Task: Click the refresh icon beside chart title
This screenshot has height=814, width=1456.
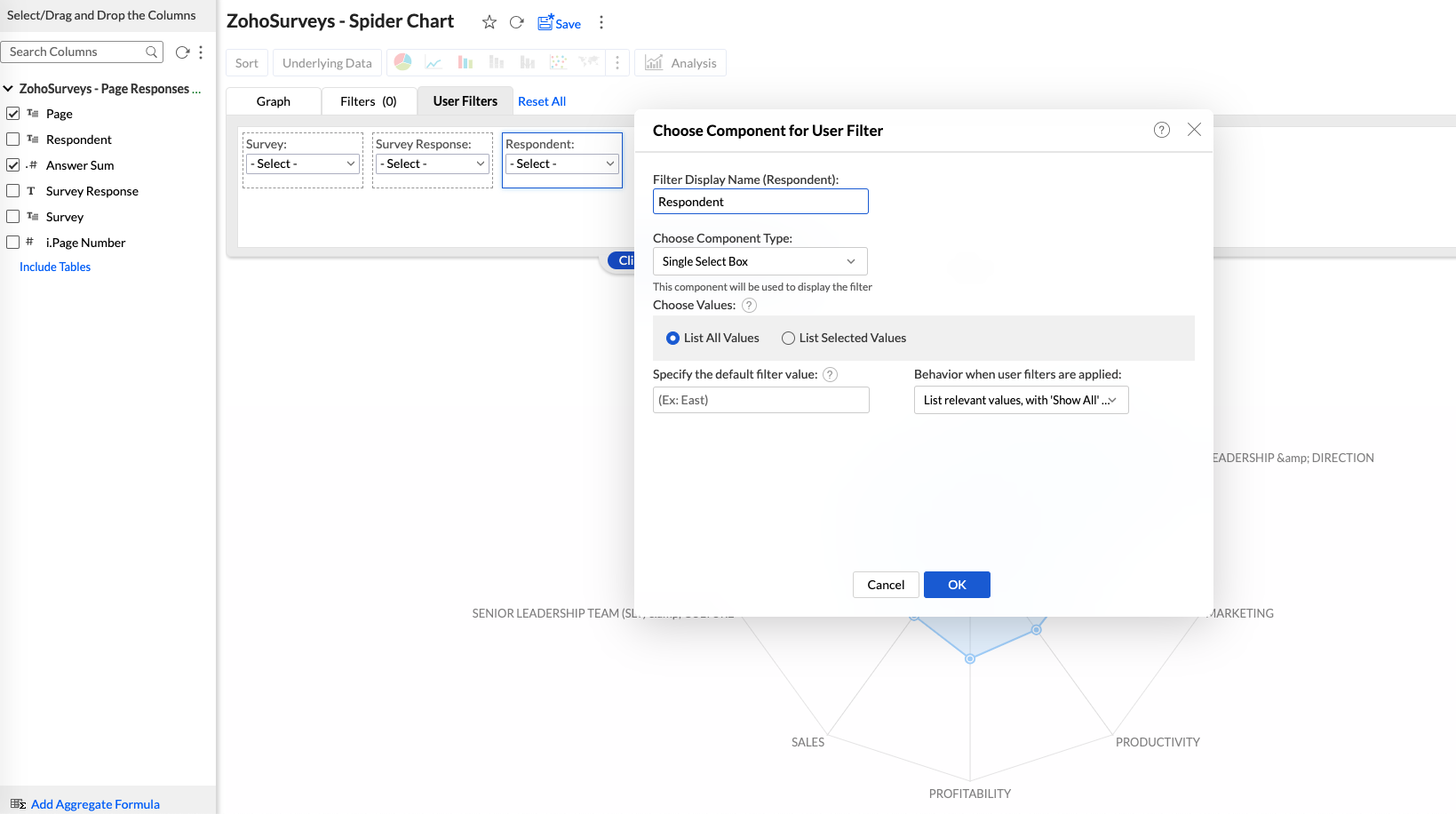Action: point(516,22)
